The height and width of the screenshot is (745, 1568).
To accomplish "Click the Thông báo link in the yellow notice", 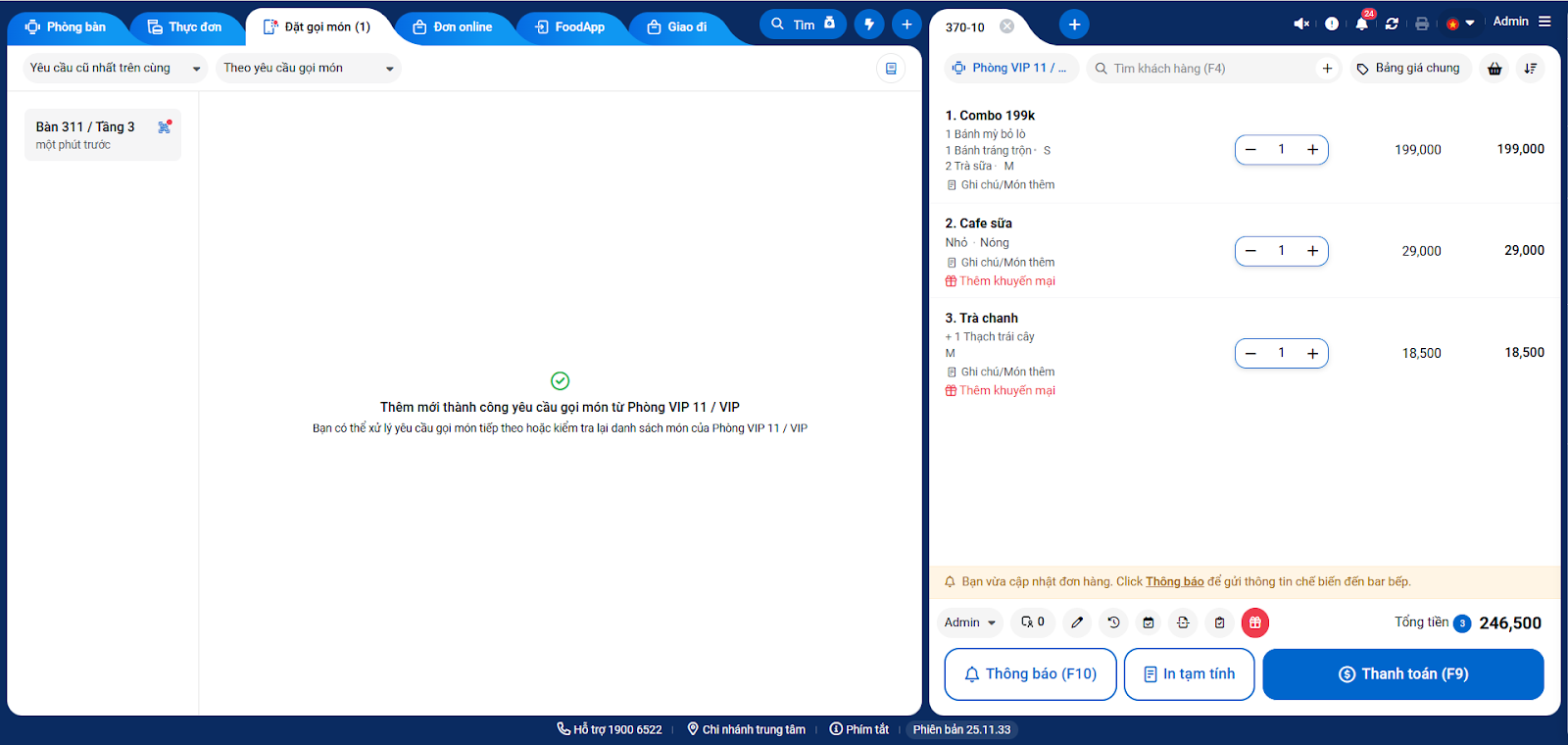I will click(x=1175, y=582).
